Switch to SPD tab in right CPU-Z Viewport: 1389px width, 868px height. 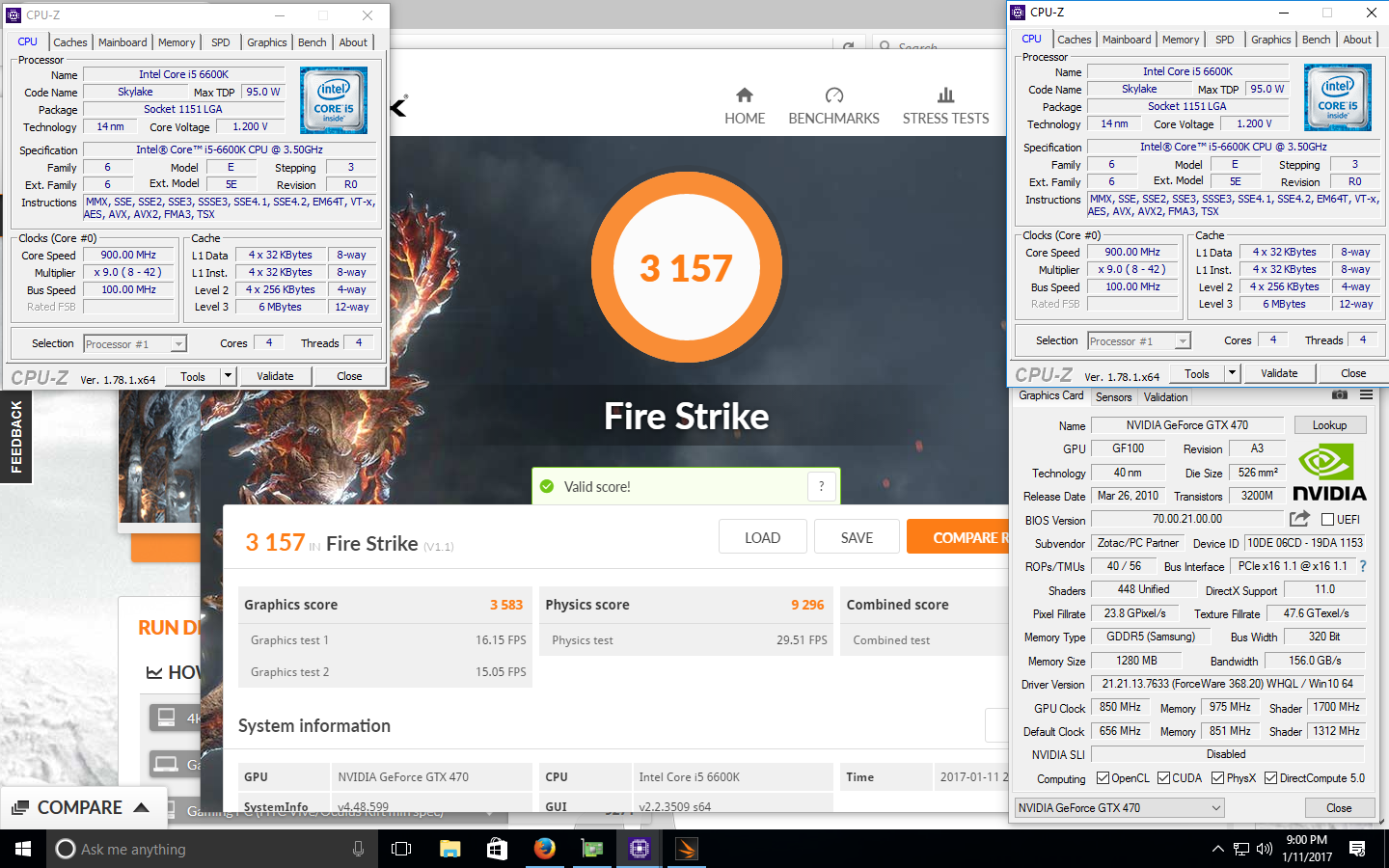point(1224,40)
